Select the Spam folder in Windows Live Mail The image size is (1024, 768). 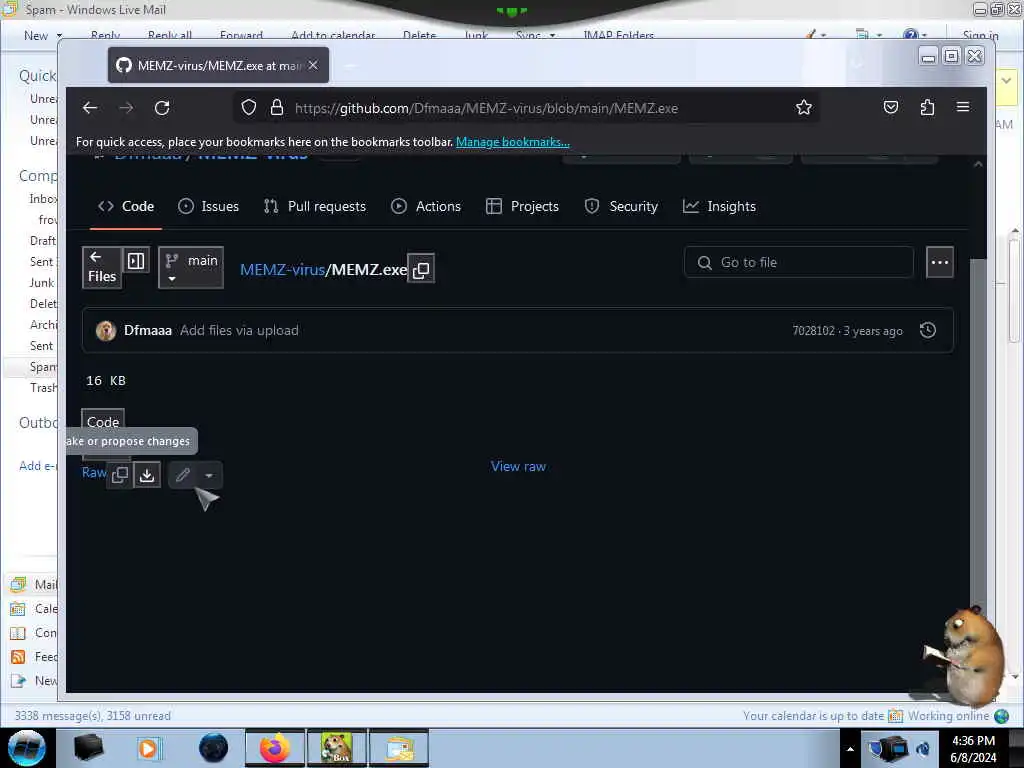43,367
